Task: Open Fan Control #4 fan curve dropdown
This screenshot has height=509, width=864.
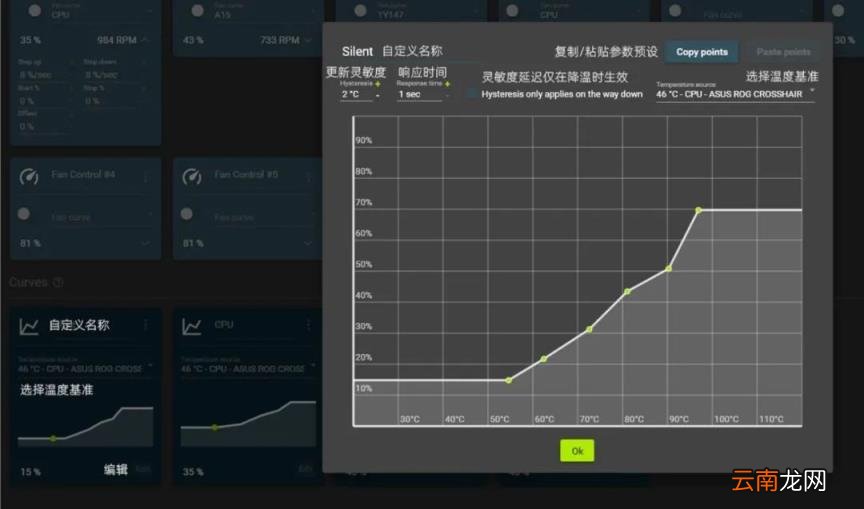Action: pos(101,216)
